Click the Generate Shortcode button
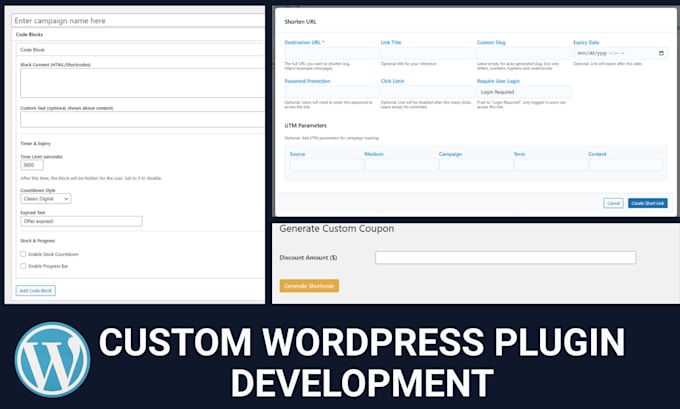This screenshot has width=680, height=409. [x=309, y=286]
